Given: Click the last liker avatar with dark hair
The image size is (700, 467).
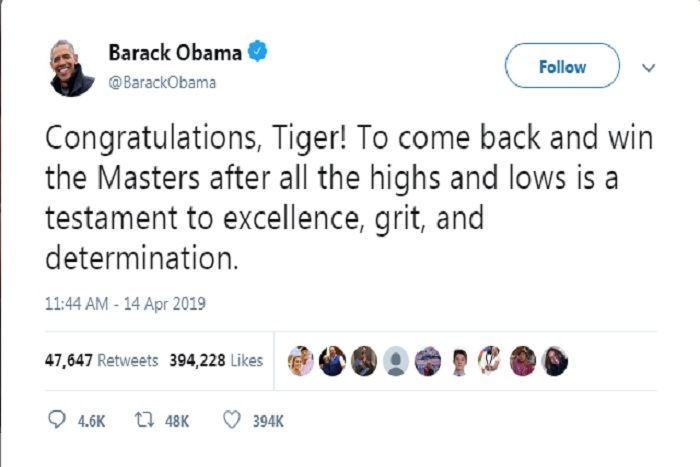Looking at the screenshot, I should pos(554,360).
